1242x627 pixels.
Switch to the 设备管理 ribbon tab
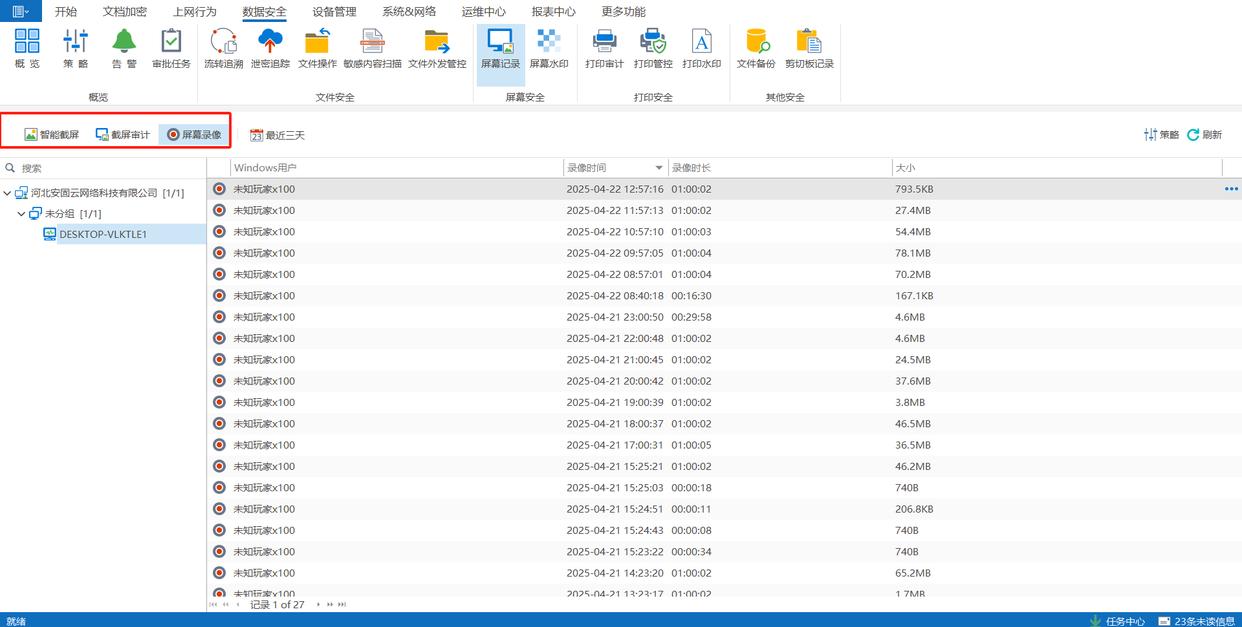click(x=334, y=12)
